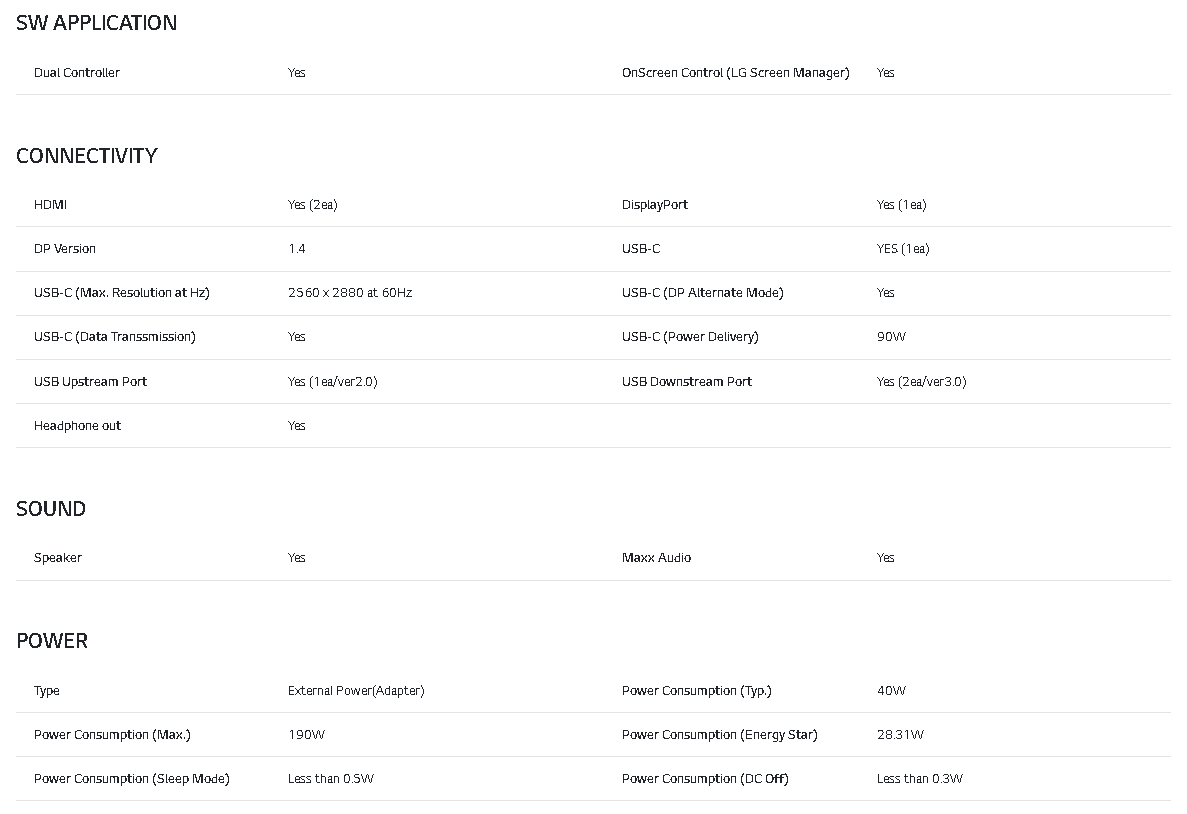
Task: Click the 90W Power Delivery value
Action: (x=891, y=337)
